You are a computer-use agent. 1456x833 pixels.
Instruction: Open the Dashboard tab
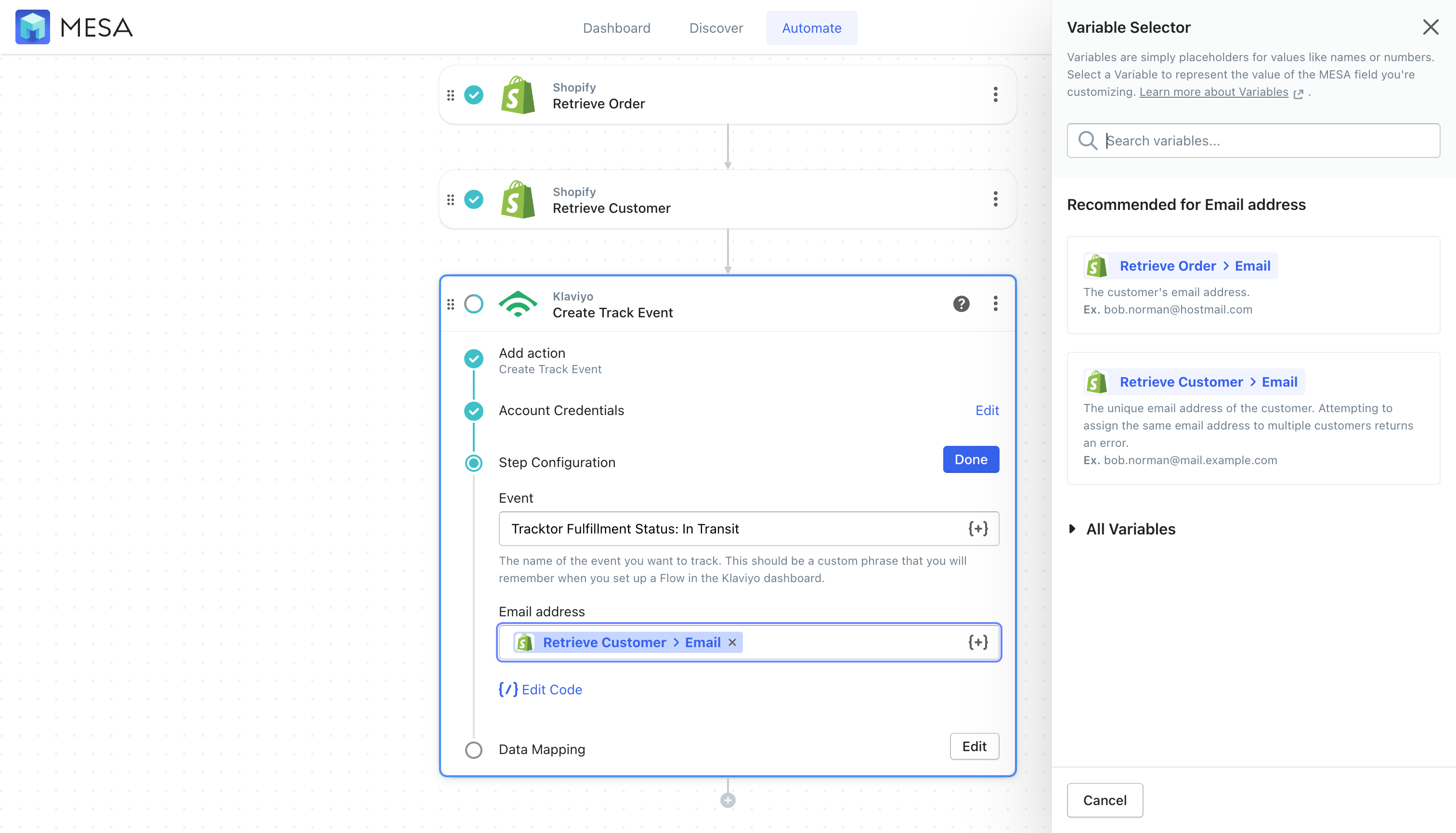click(617, 27)
